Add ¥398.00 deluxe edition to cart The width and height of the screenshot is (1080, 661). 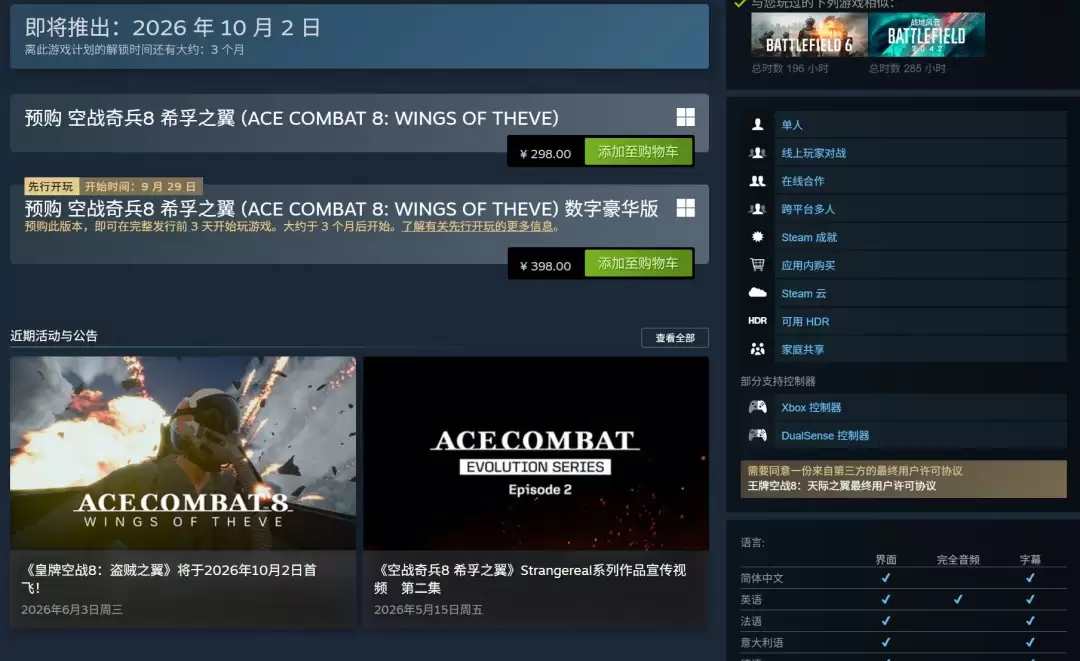click(638, 263)
